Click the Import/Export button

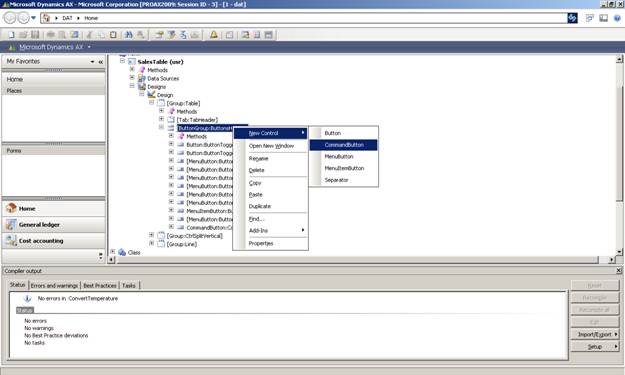click(595, 334)
